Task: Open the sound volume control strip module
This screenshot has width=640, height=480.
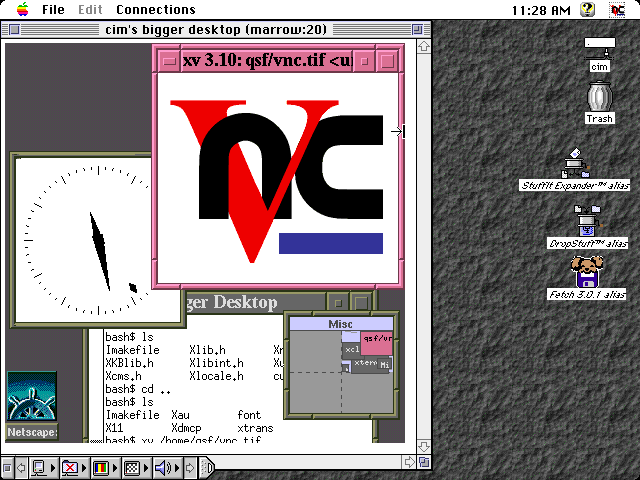Action: (161, 467)
